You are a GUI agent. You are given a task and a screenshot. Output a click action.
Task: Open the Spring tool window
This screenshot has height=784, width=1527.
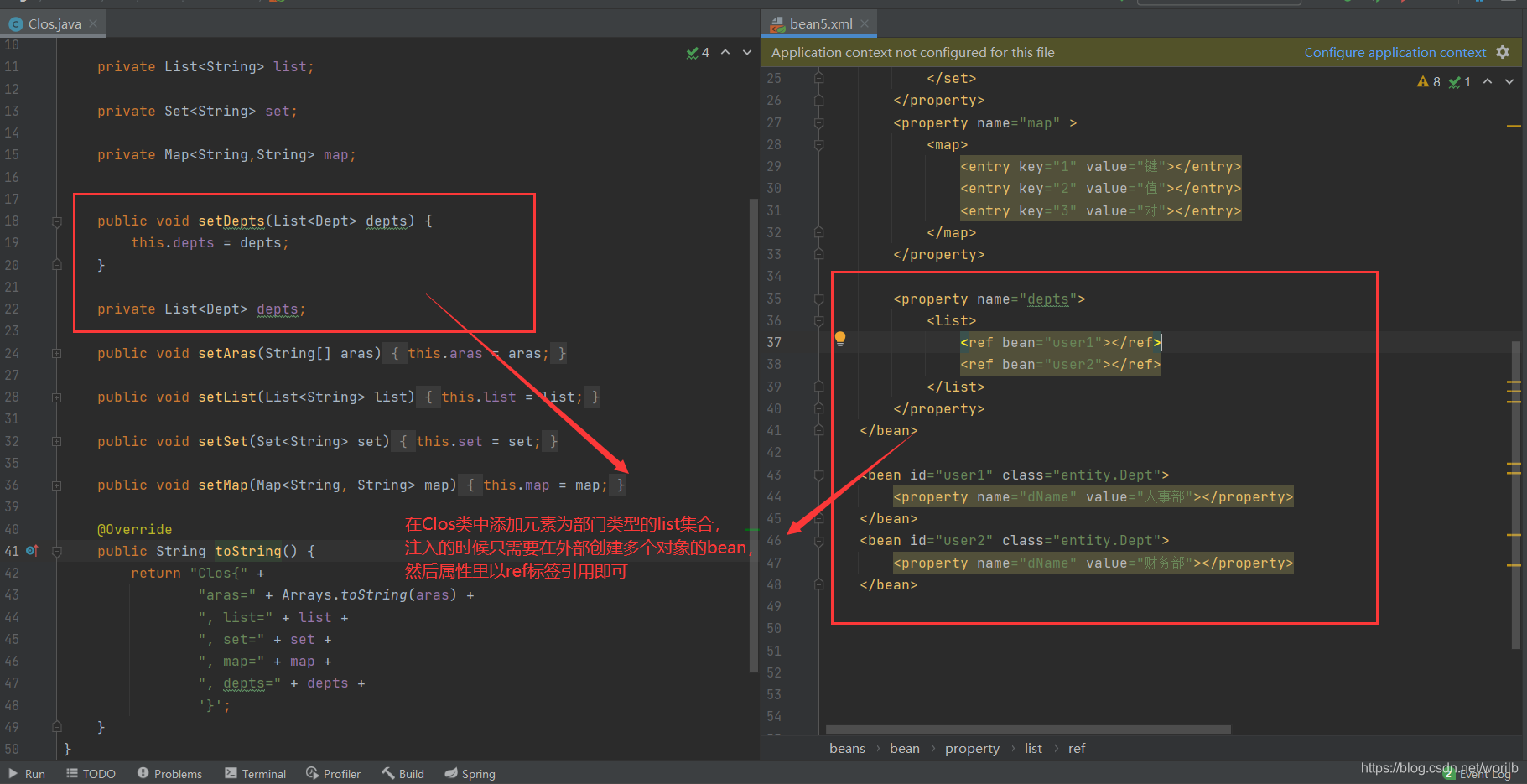coord(470,774)
